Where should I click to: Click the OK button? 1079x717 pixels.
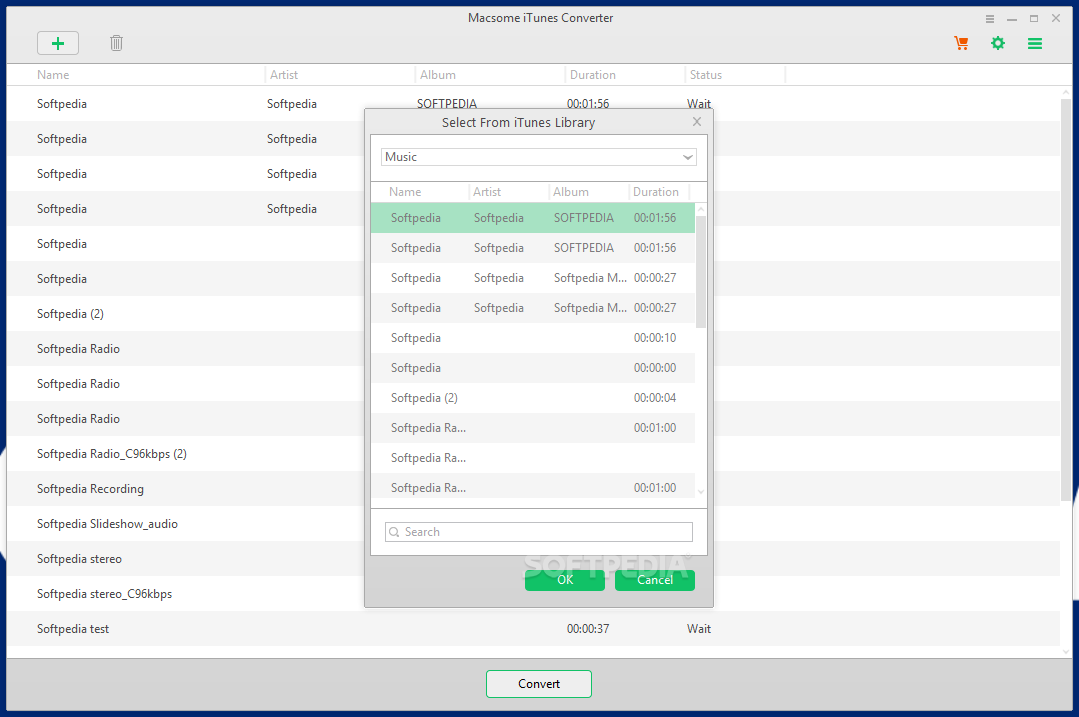point(565,580)
